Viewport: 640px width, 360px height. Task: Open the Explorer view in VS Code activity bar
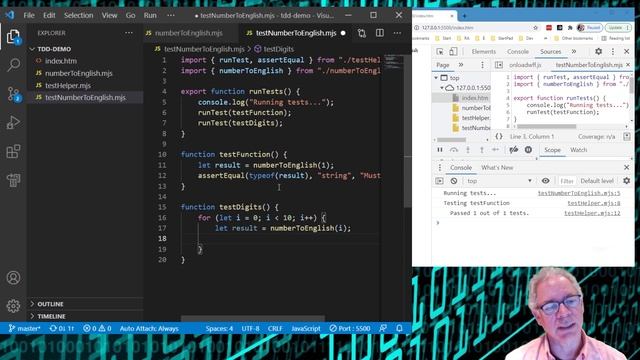pos(13,37)
